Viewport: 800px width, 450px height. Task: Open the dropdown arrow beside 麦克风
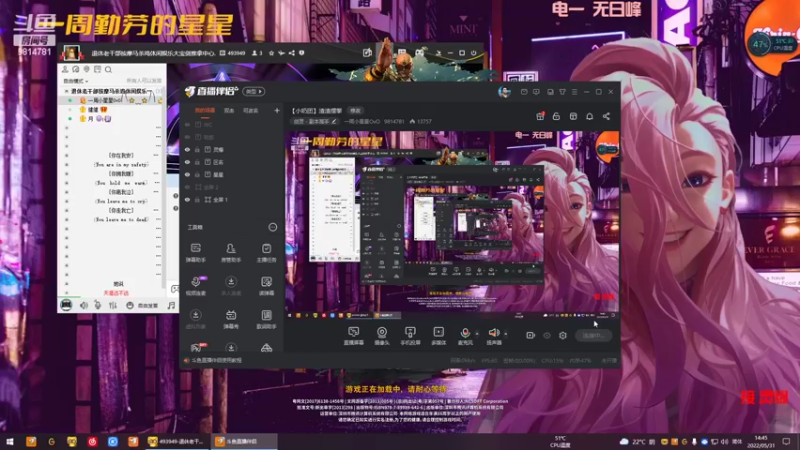click(x=477, y=334)
